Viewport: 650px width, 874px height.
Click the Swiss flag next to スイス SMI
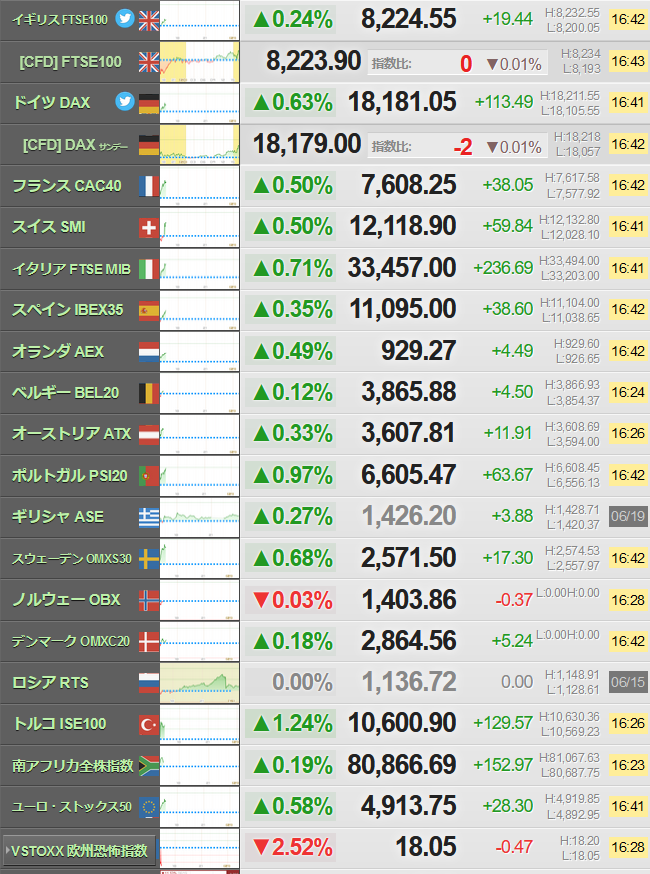149,227
